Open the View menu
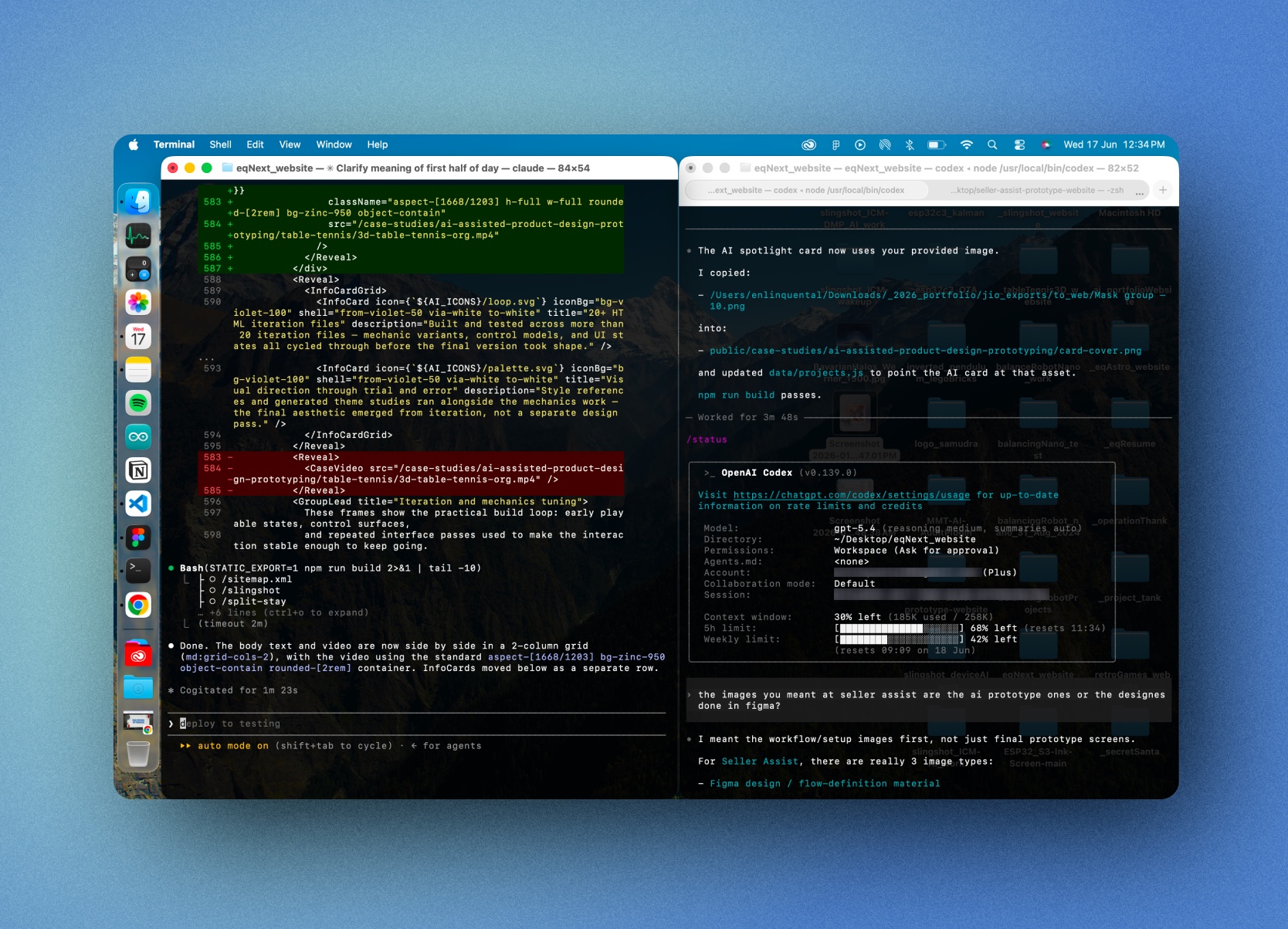 pyautogui.click(x=290, y=144)
